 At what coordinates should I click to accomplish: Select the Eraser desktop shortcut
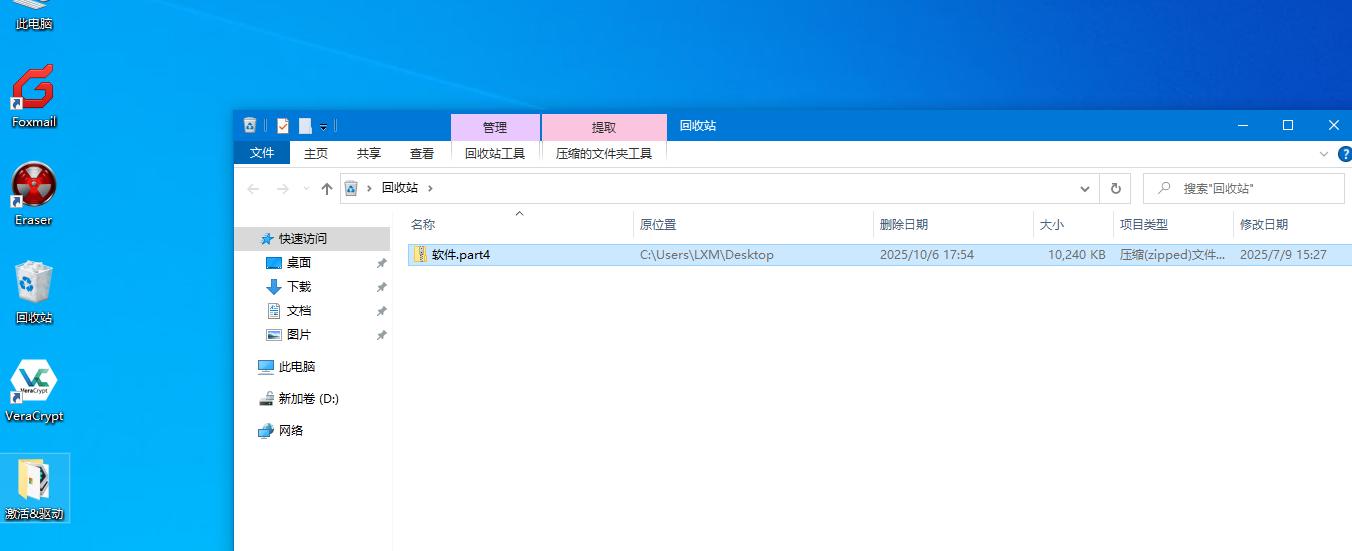tap(33, 193)
